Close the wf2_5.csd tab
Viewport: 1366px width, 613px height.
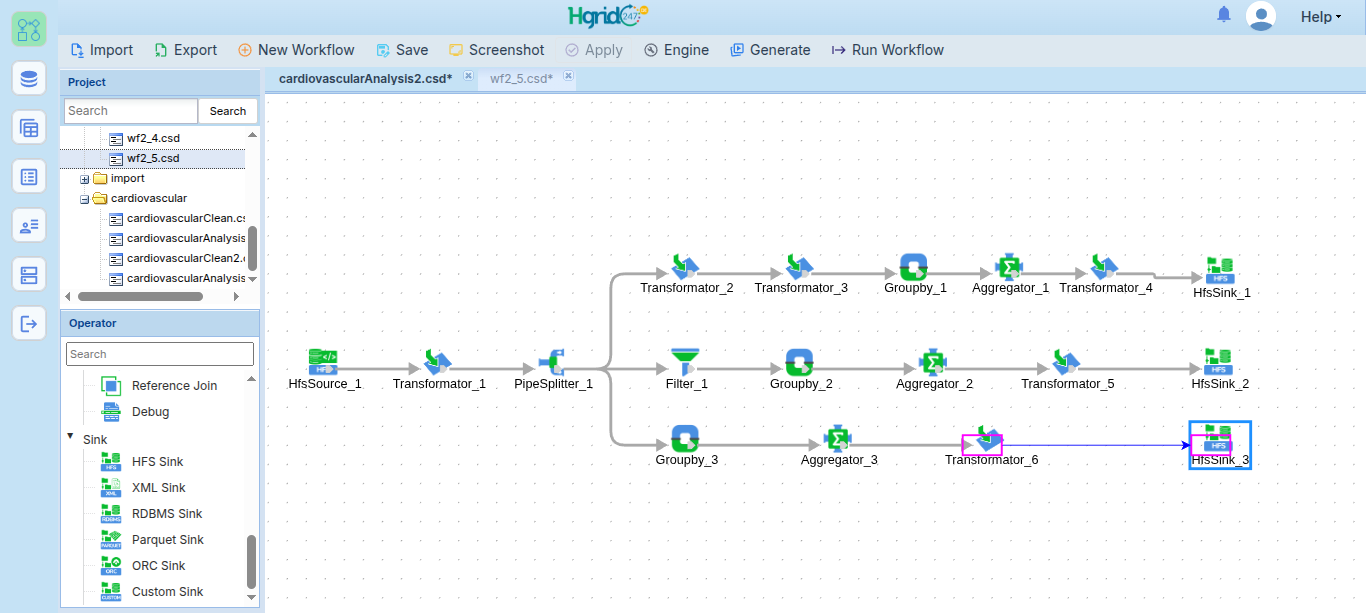pyautogui.click(x=568, y=76)
